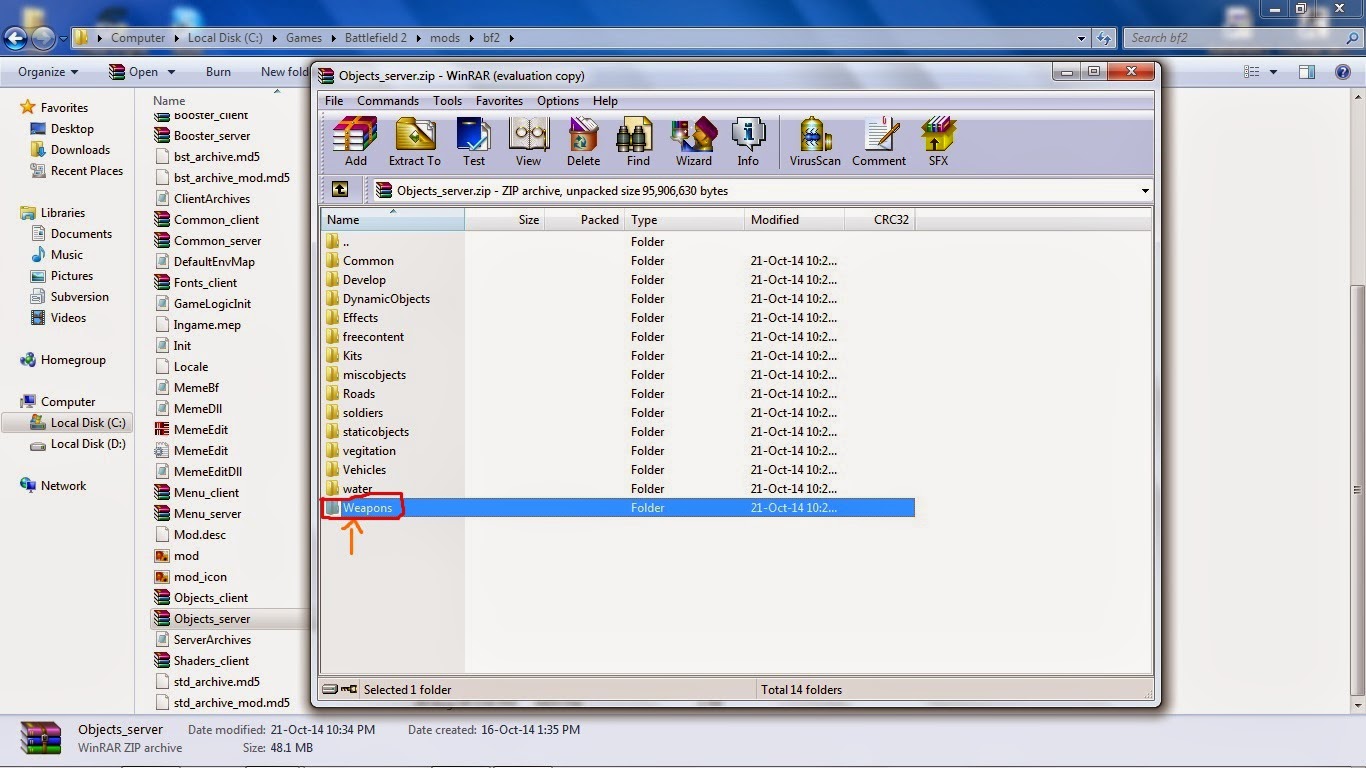The height and width of the screenshot is (768, 1366).
Task: Sort WinRAR list by Size column
Action: point(504,219)
